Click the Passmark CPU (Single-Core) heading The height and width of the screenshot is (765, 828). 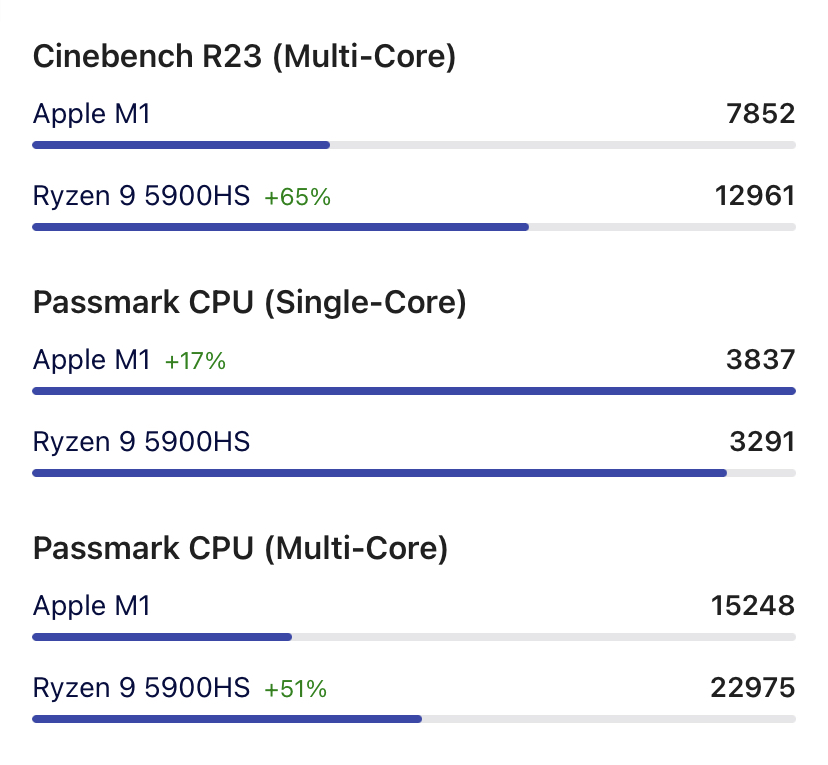(249, 303)
